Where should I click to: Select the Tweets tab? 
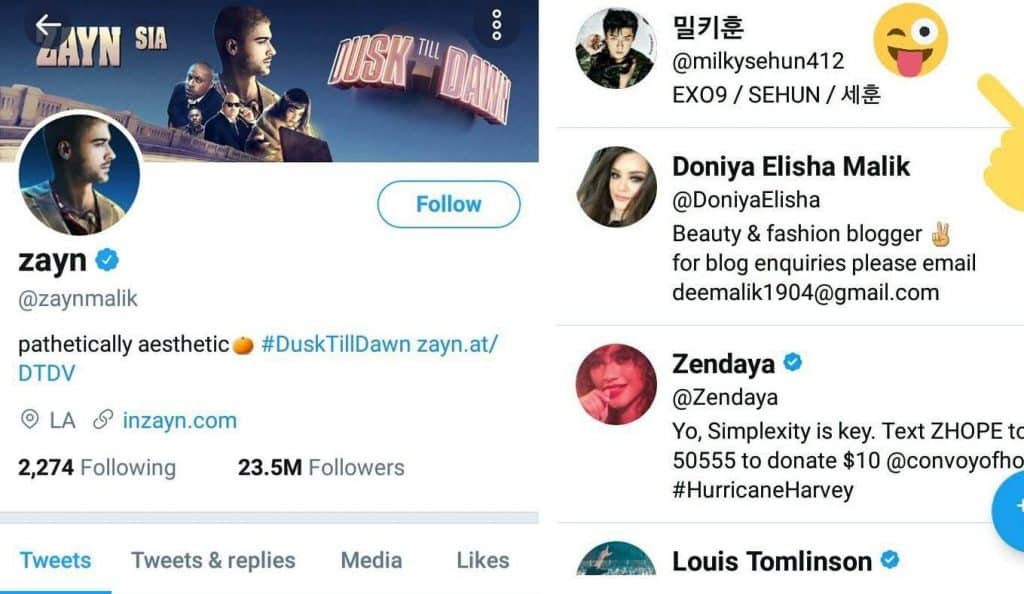point(55,560)
